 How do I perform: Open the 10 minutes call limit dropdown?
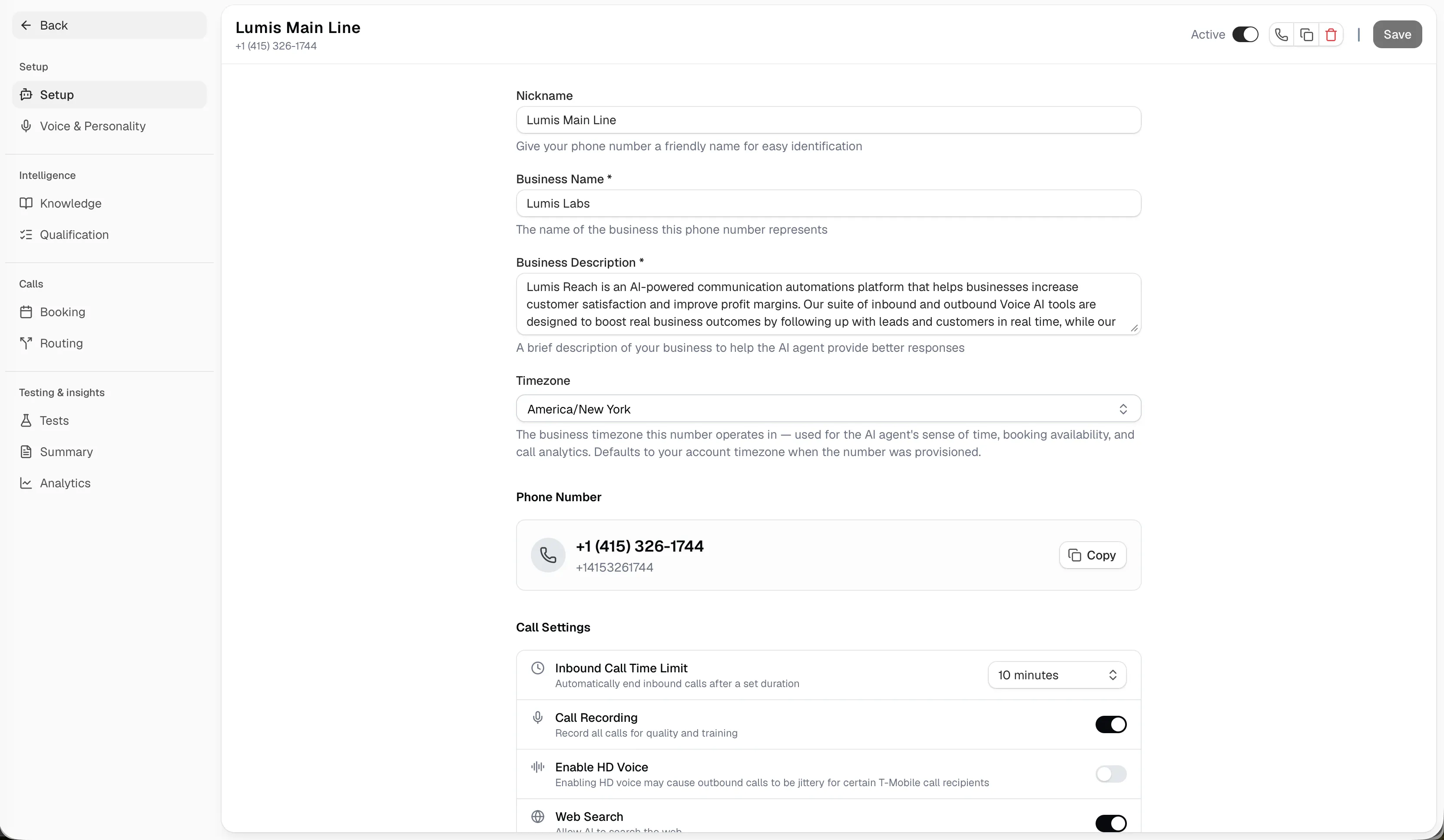1057,675
